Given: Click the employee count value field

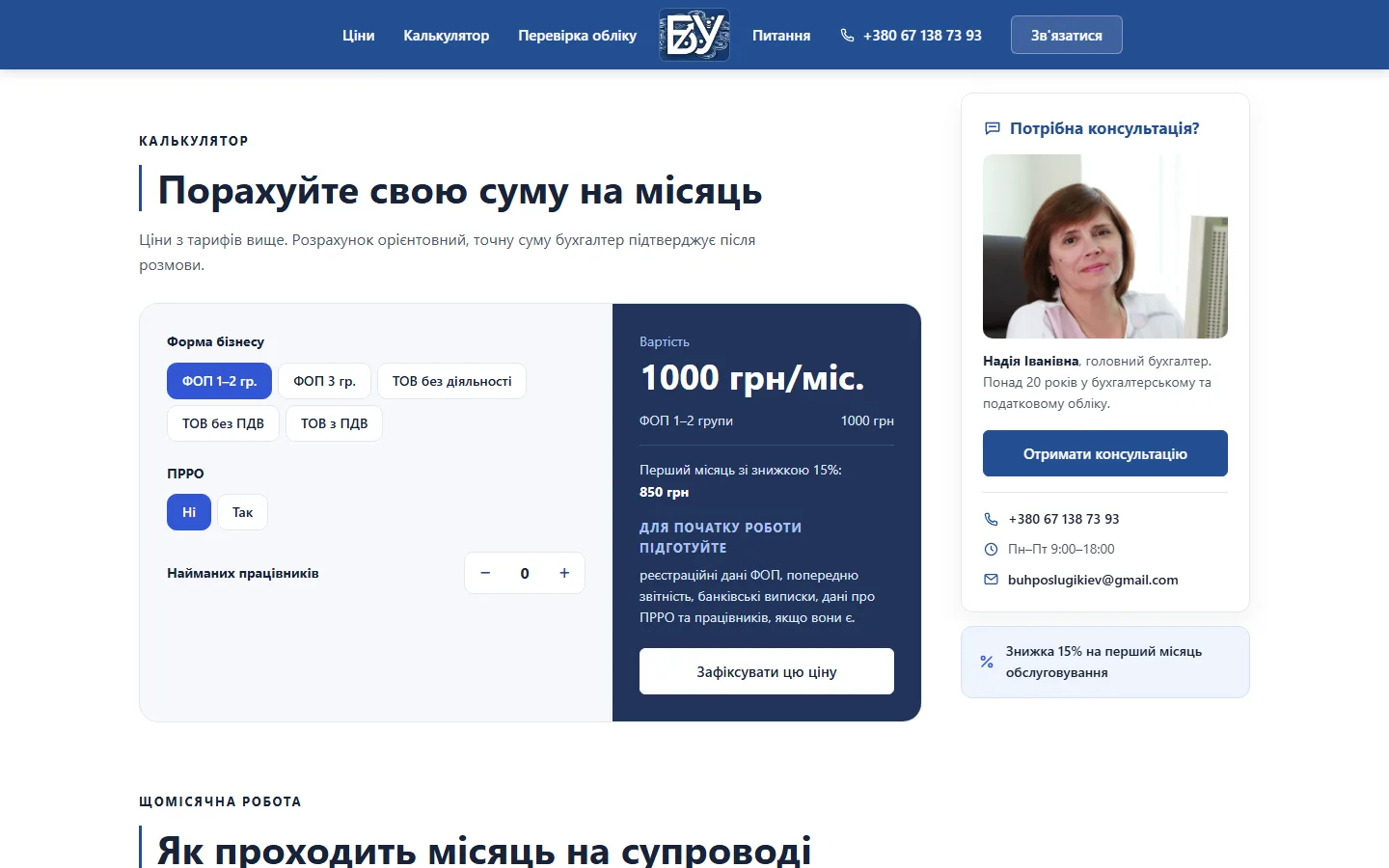Looking at the screenshot, I should tap(525, 573).
